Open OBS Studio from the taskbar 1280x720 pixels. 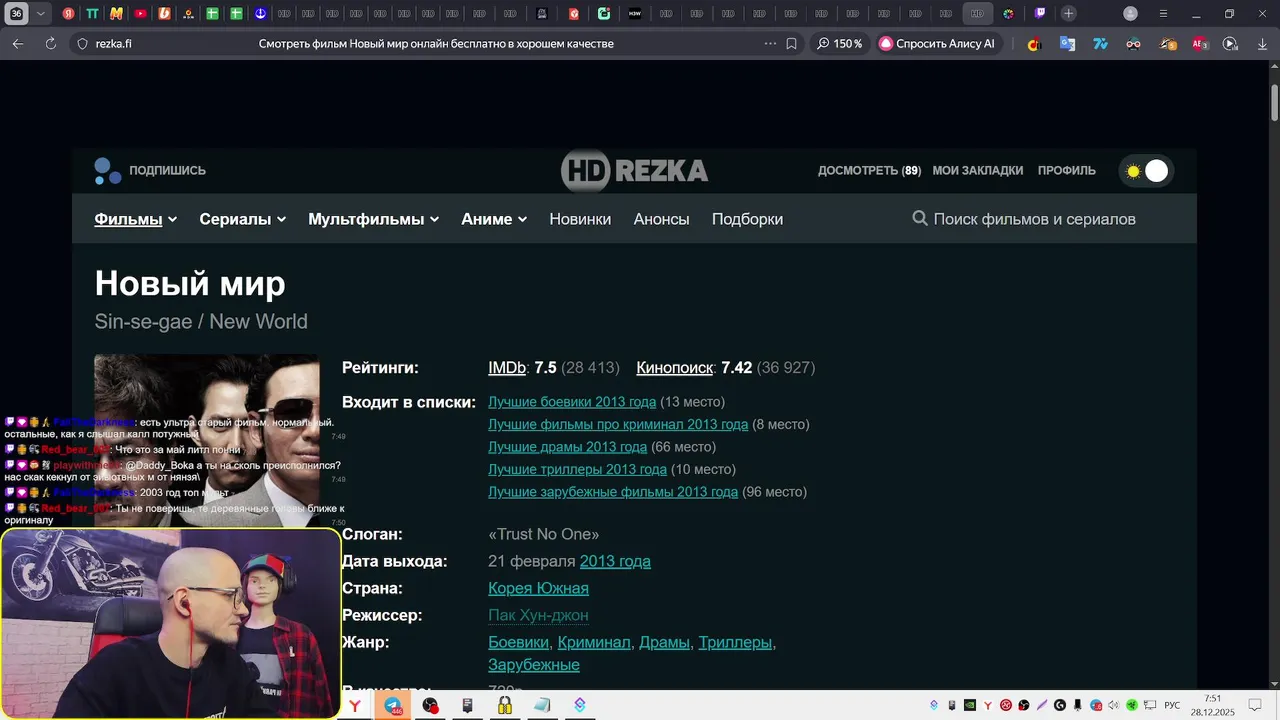tap(430, 706)
